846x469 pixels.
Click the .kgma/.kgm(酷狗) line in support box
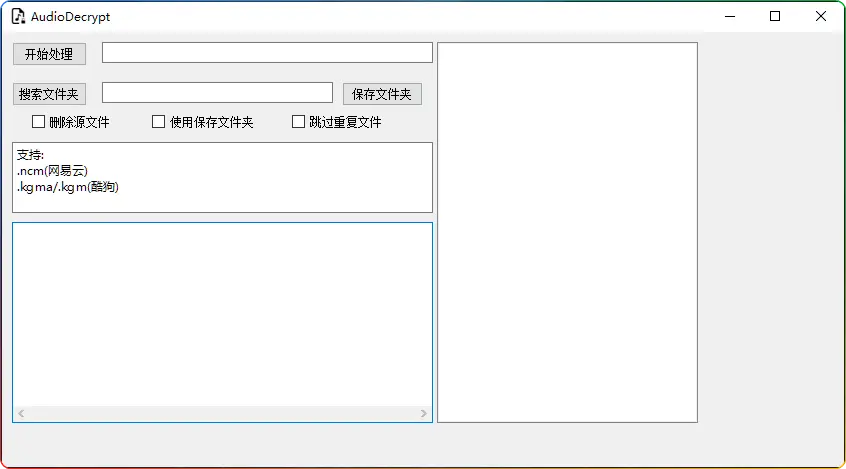click(x=67, y=187)
